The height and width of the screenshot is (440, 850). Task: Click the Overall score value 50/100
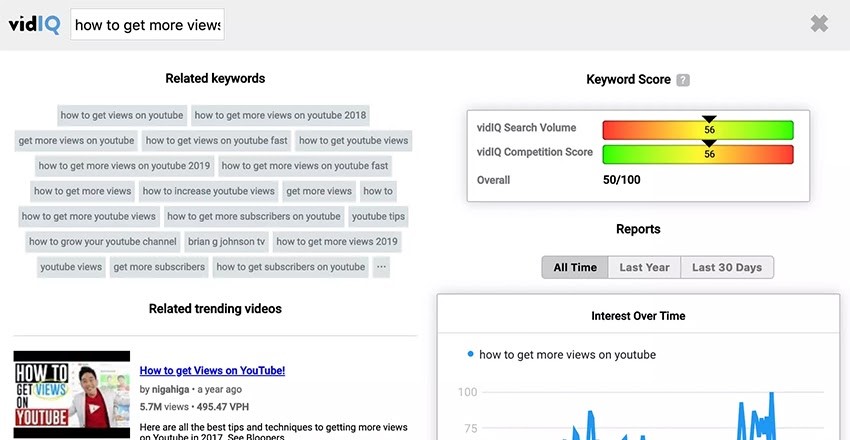[x=621, y=180]
